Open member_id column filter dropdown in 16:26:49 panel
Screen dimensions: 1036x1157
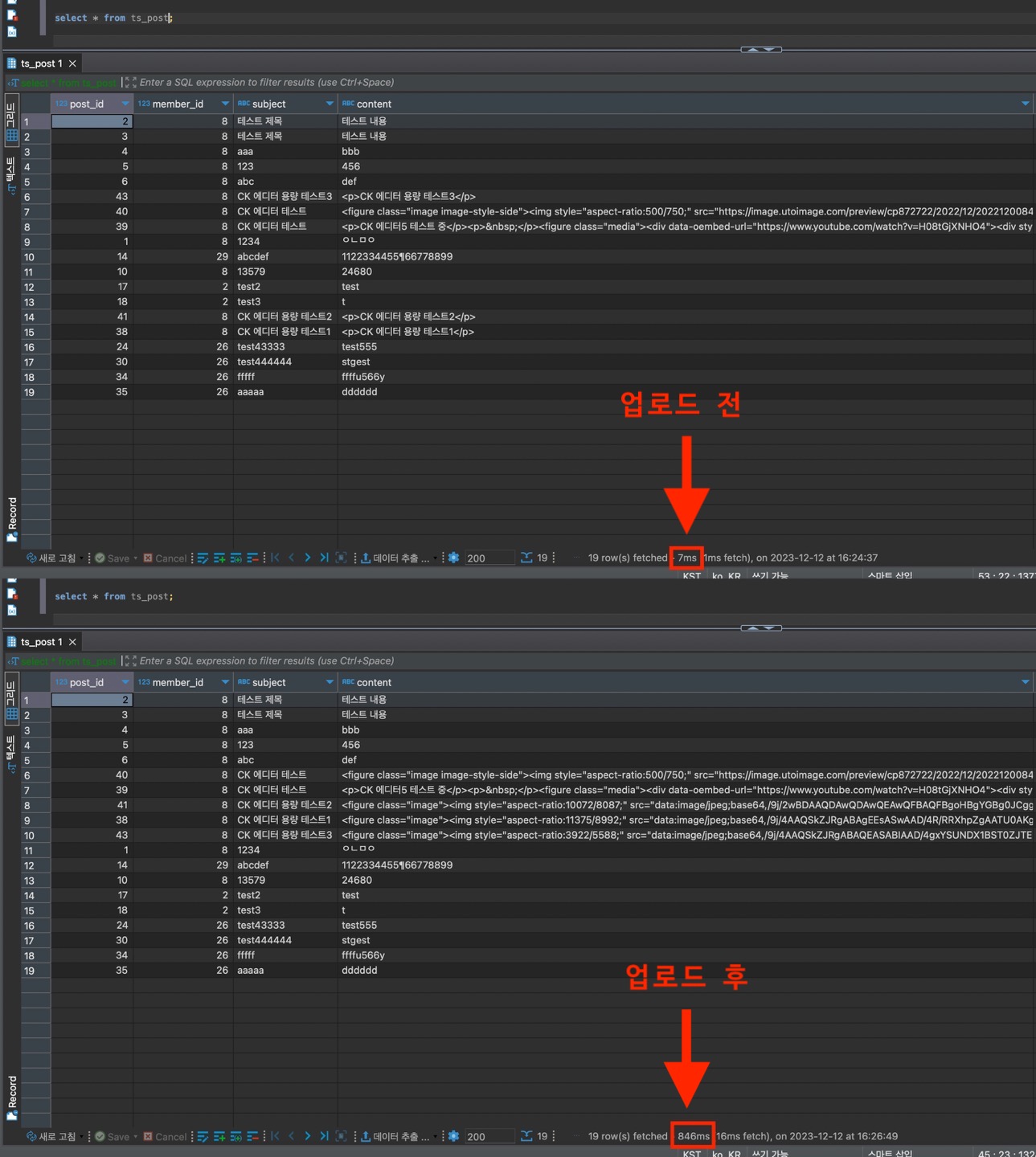(x=225, y=682)
